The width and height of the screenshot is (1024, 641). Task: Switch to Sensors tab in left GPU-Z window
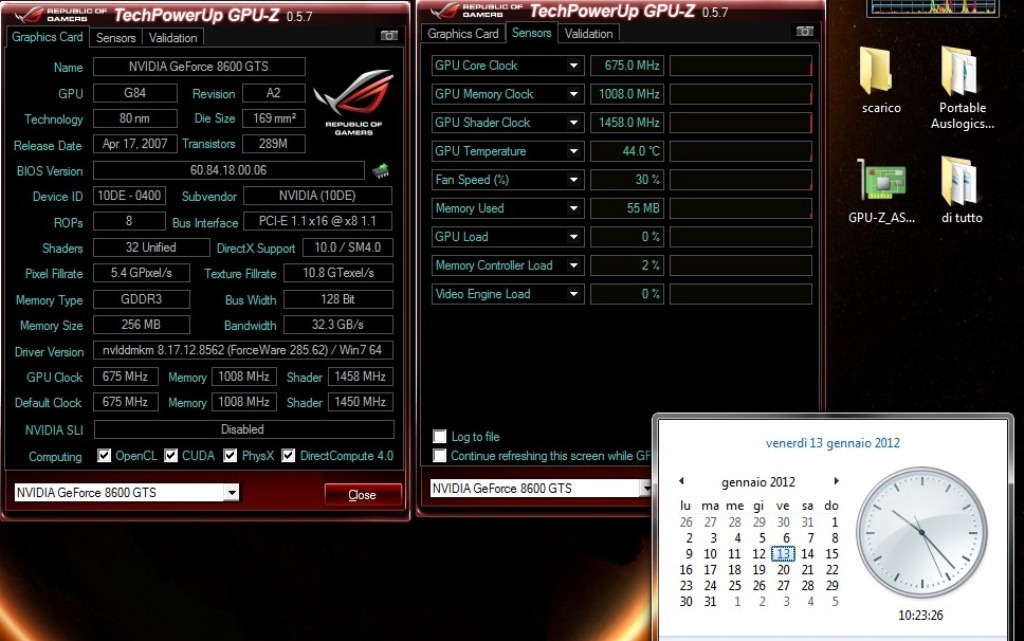(116, 38)
